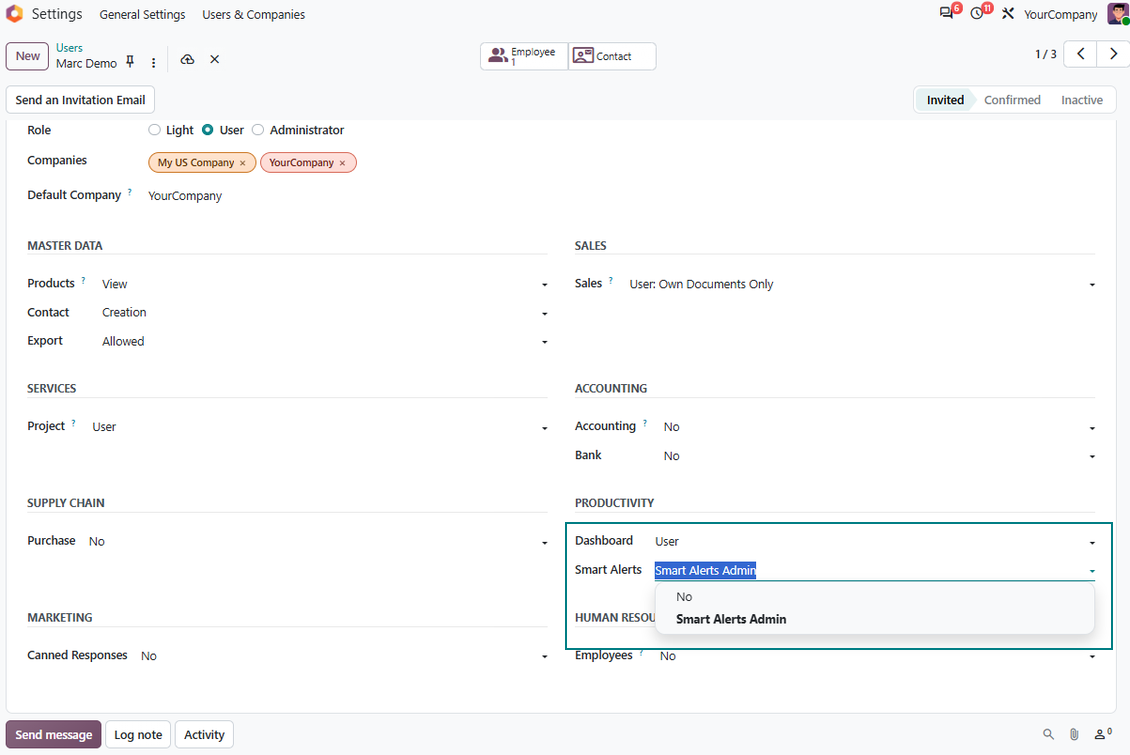Choose the No option for Smart Alerts
Viewport: 1130px width, 755px height.
(875, 597)
